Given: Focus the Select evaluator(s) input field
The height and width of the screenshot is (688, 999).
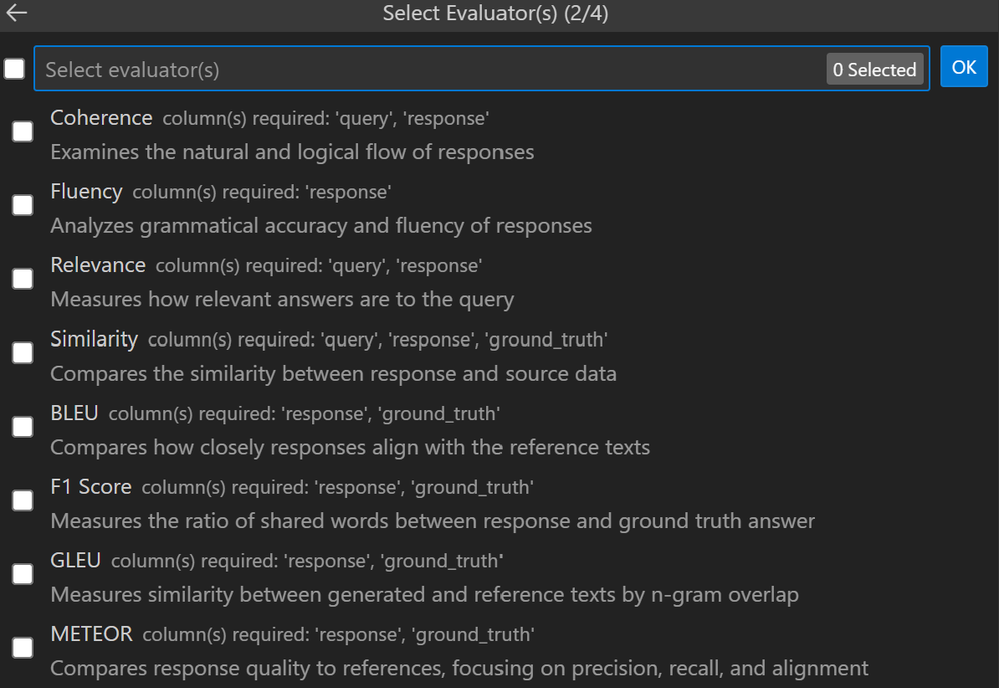Looking at the screenshot, I should tap(430, 70).
